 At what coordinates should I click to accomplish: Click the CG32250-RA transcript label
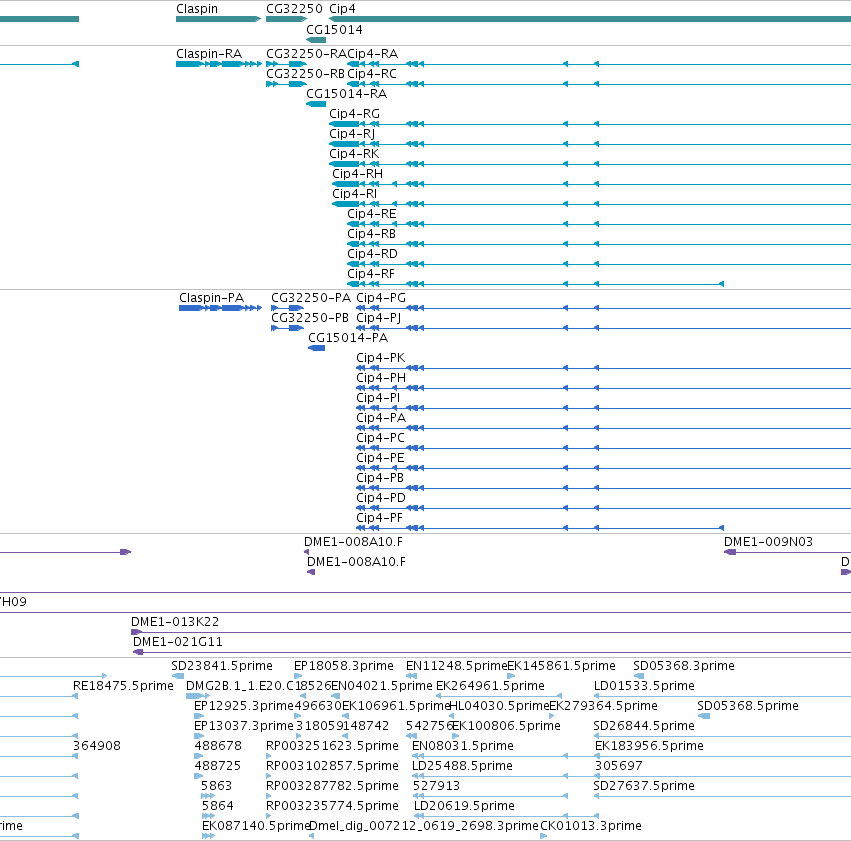307,54
